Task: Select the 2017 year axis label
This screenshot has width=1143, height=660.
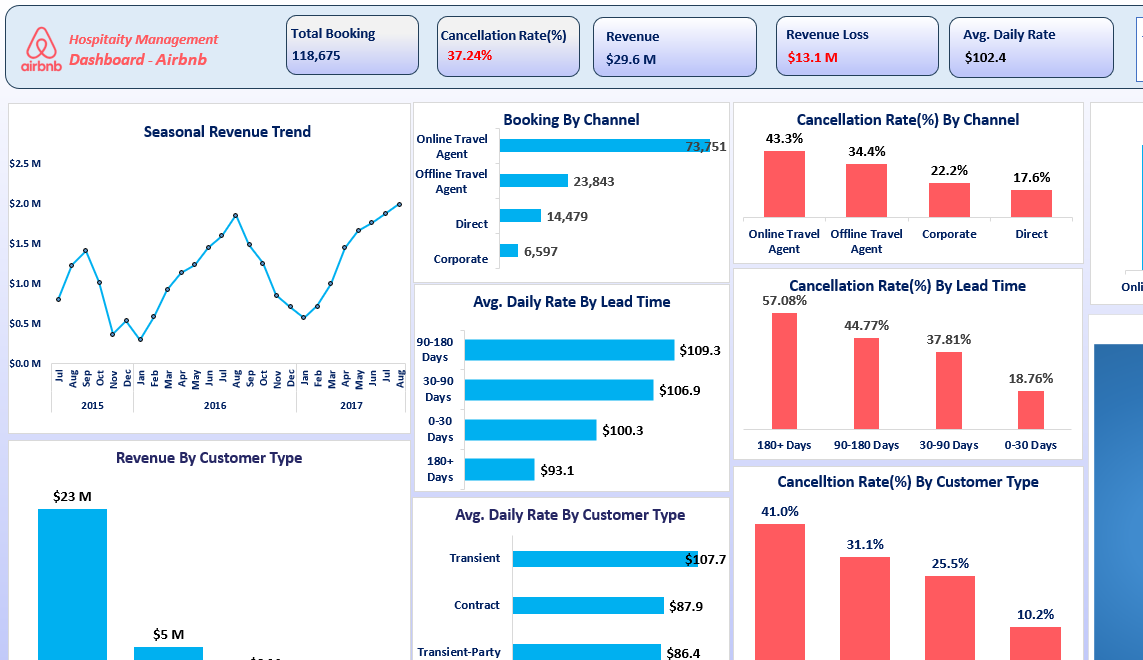Action: (x=351, y=405)
